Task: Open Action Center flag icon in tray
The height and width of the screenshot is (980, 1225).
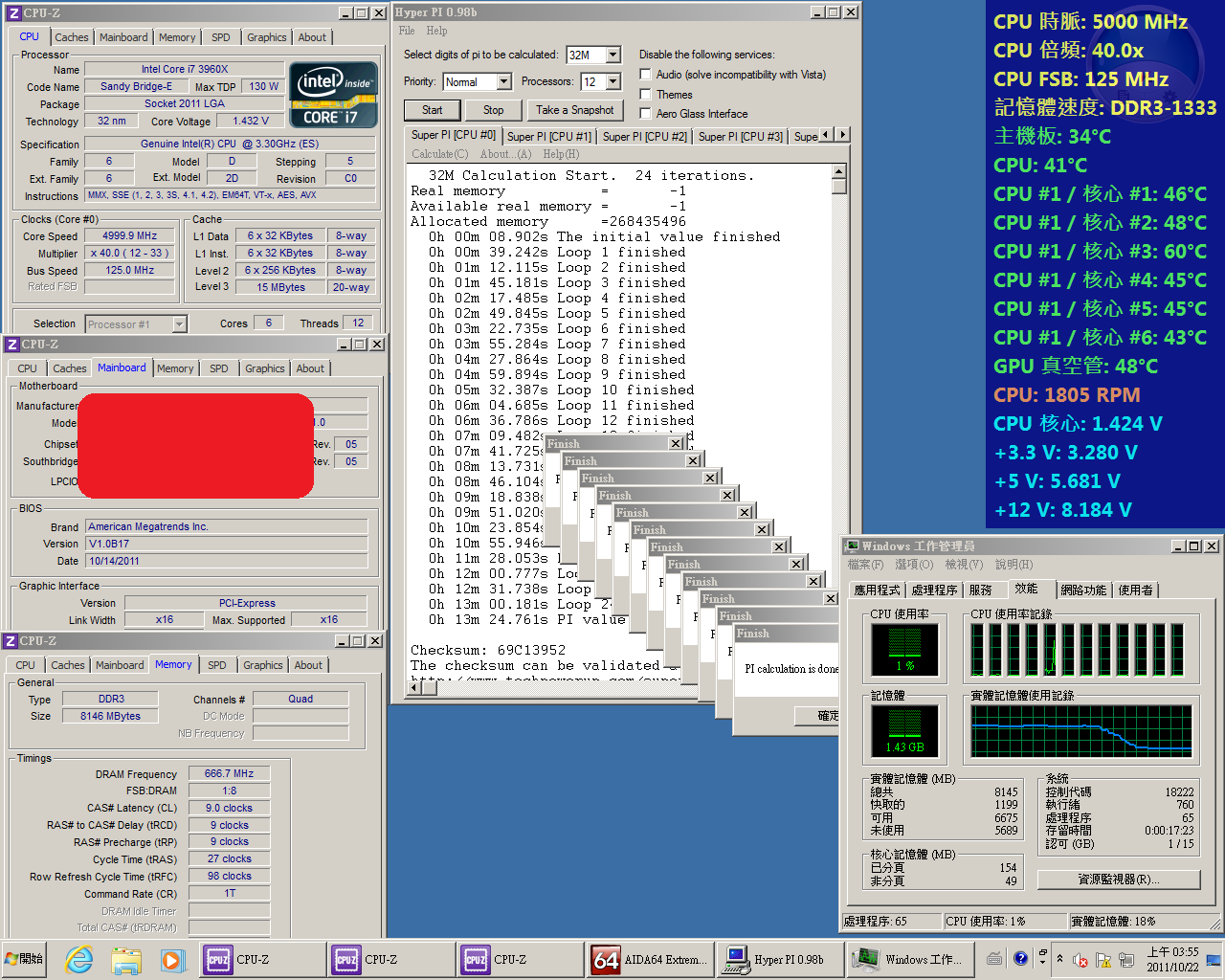Action: point(1103,960)
